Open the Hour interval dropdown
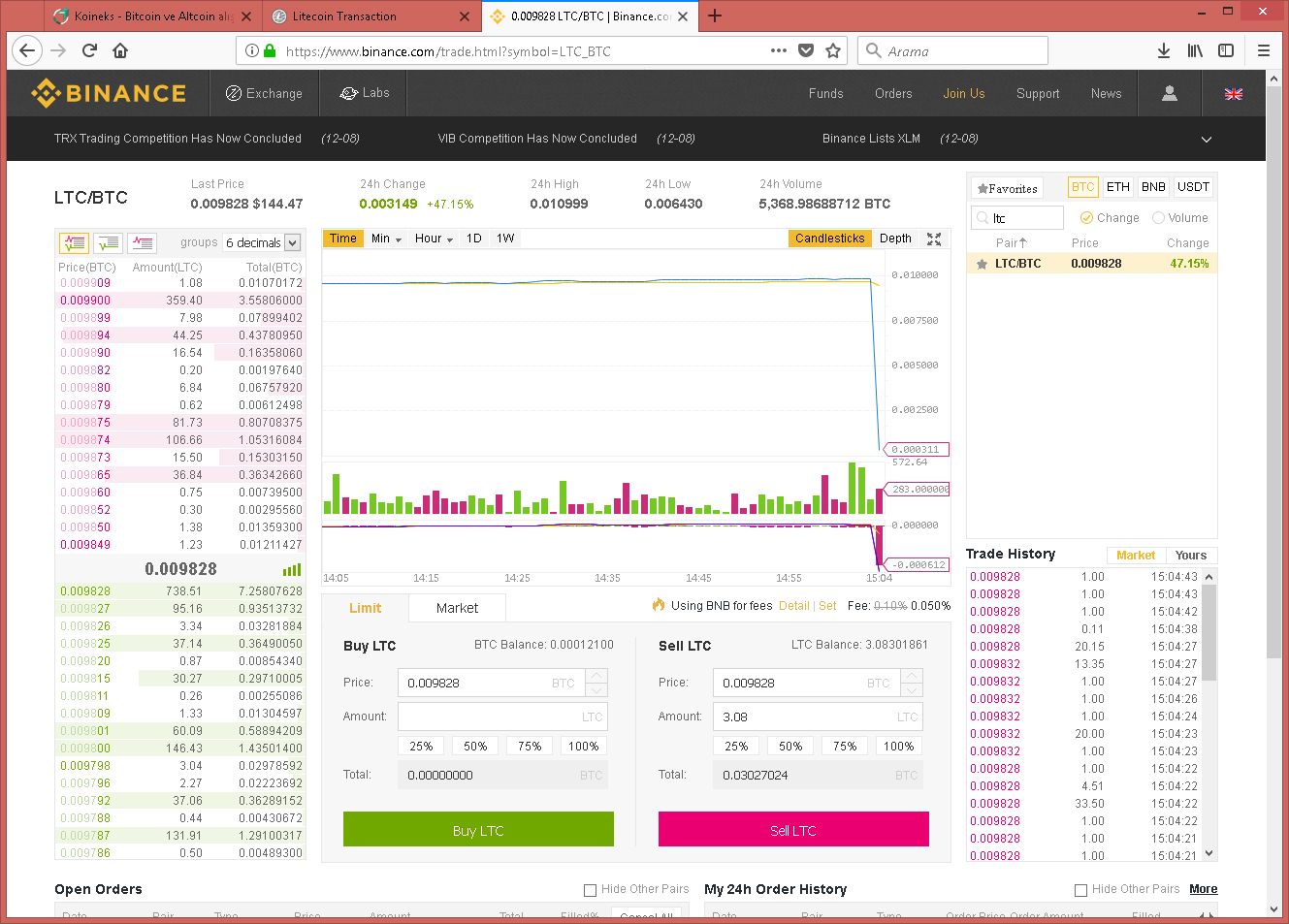This screenshot has width=1289, height=924. tap(434, 239)
